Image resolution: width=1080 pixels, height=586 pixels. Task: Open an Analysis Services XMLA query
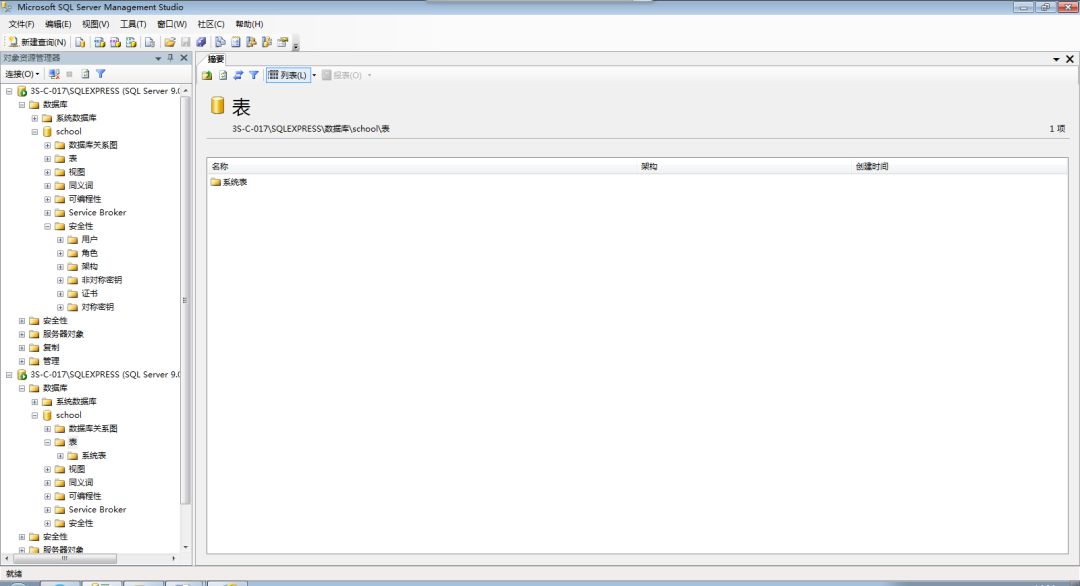pos(131,42)
